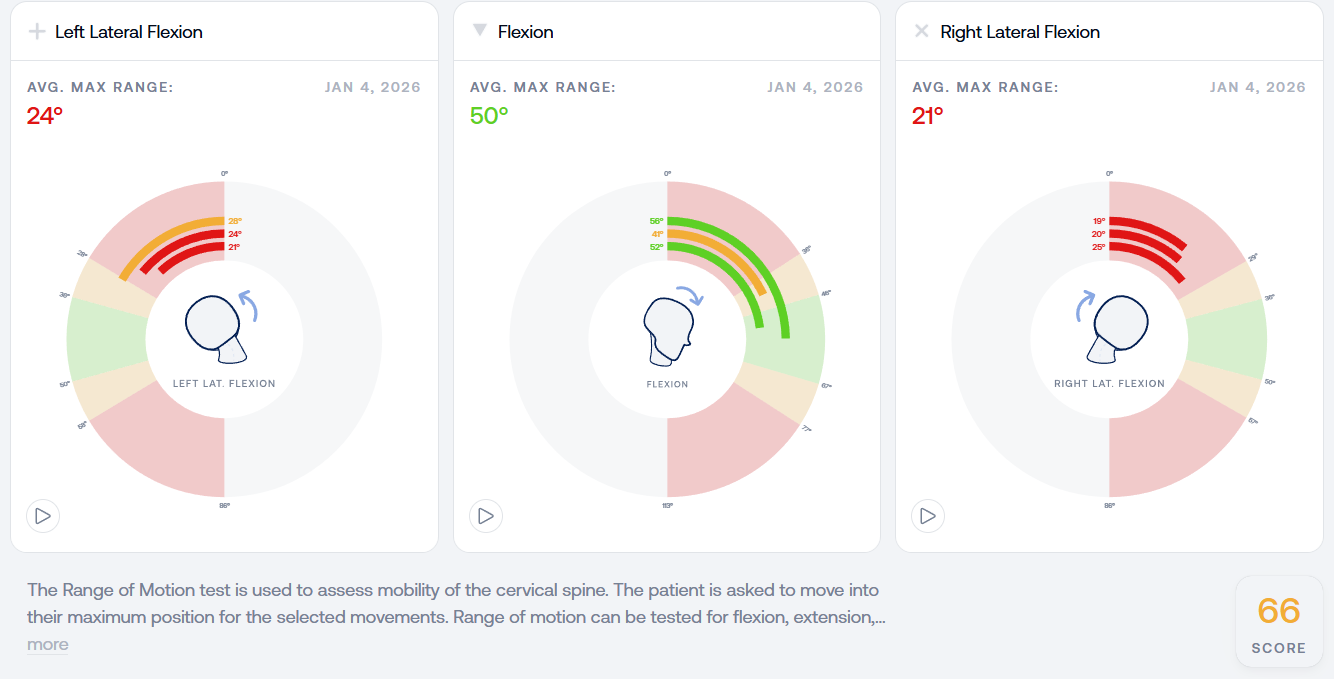Click the 50° average max range value
Image resolution: width=1334 pixels, height=679 pixels.
[x=489, y=116]
